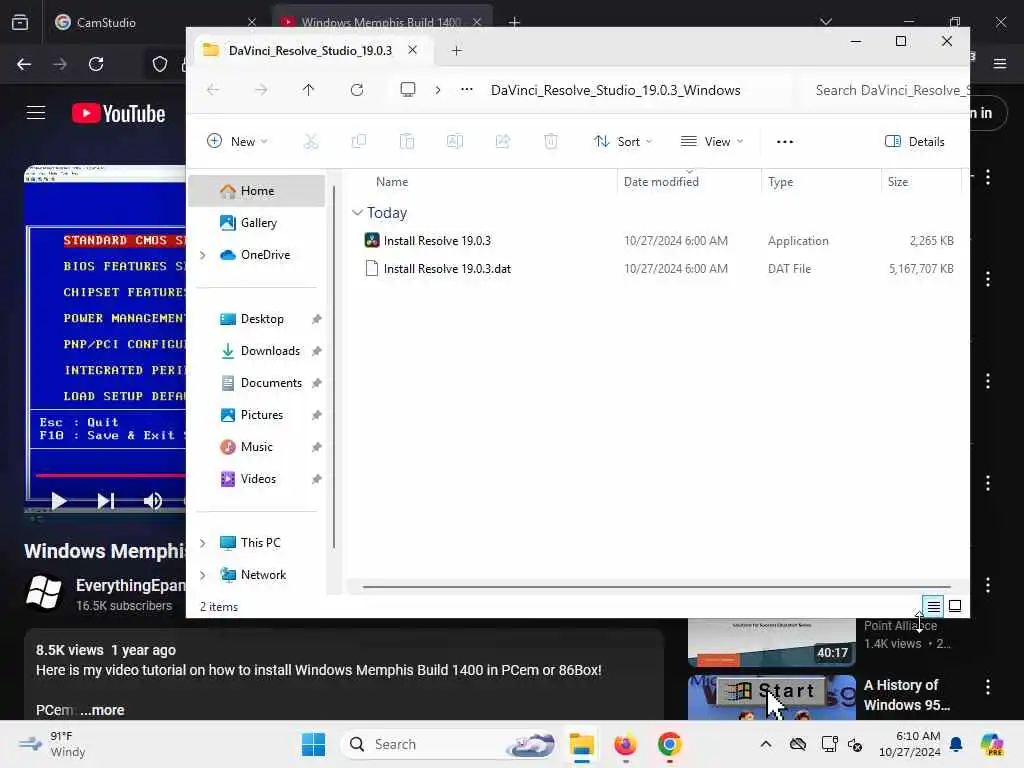The height and width of the screenshot is (768, 1024).
Task: Open Desktop quick access folder
Action: tap(257, 319)
